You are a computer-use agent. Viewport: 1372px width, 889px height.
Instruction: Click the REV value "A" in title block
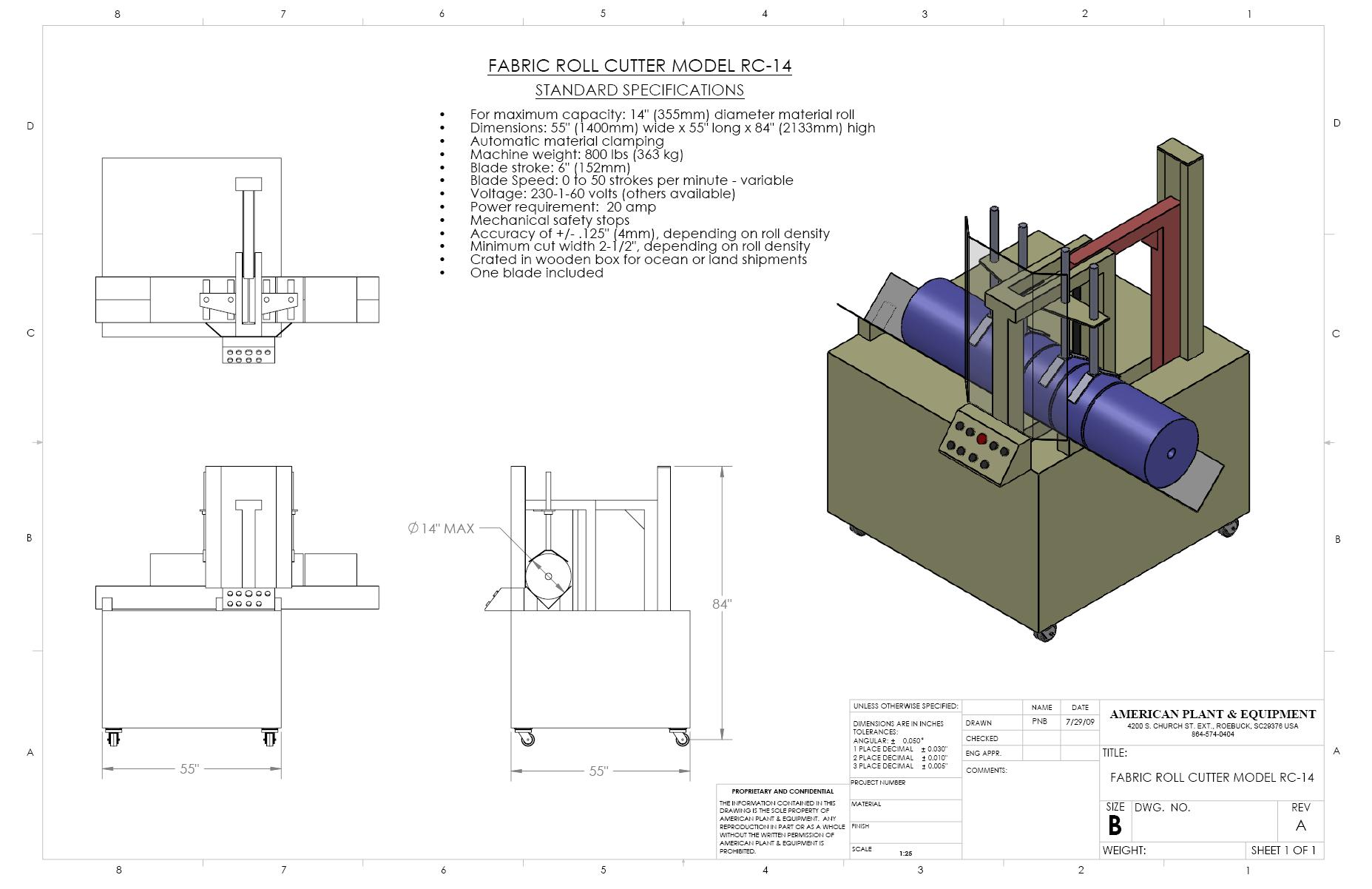coord(1300,825)
